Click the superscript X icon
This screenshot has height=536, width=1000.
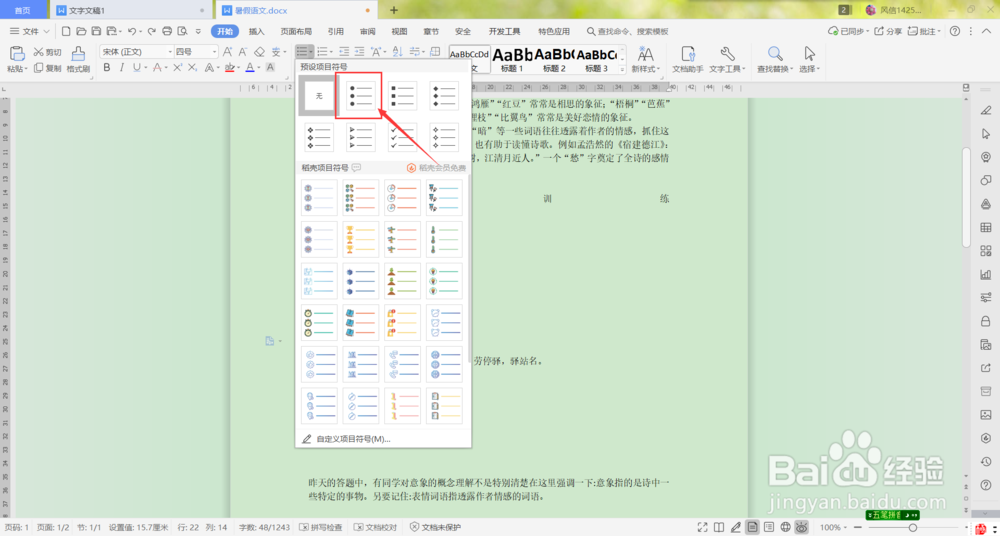[177, 67]
